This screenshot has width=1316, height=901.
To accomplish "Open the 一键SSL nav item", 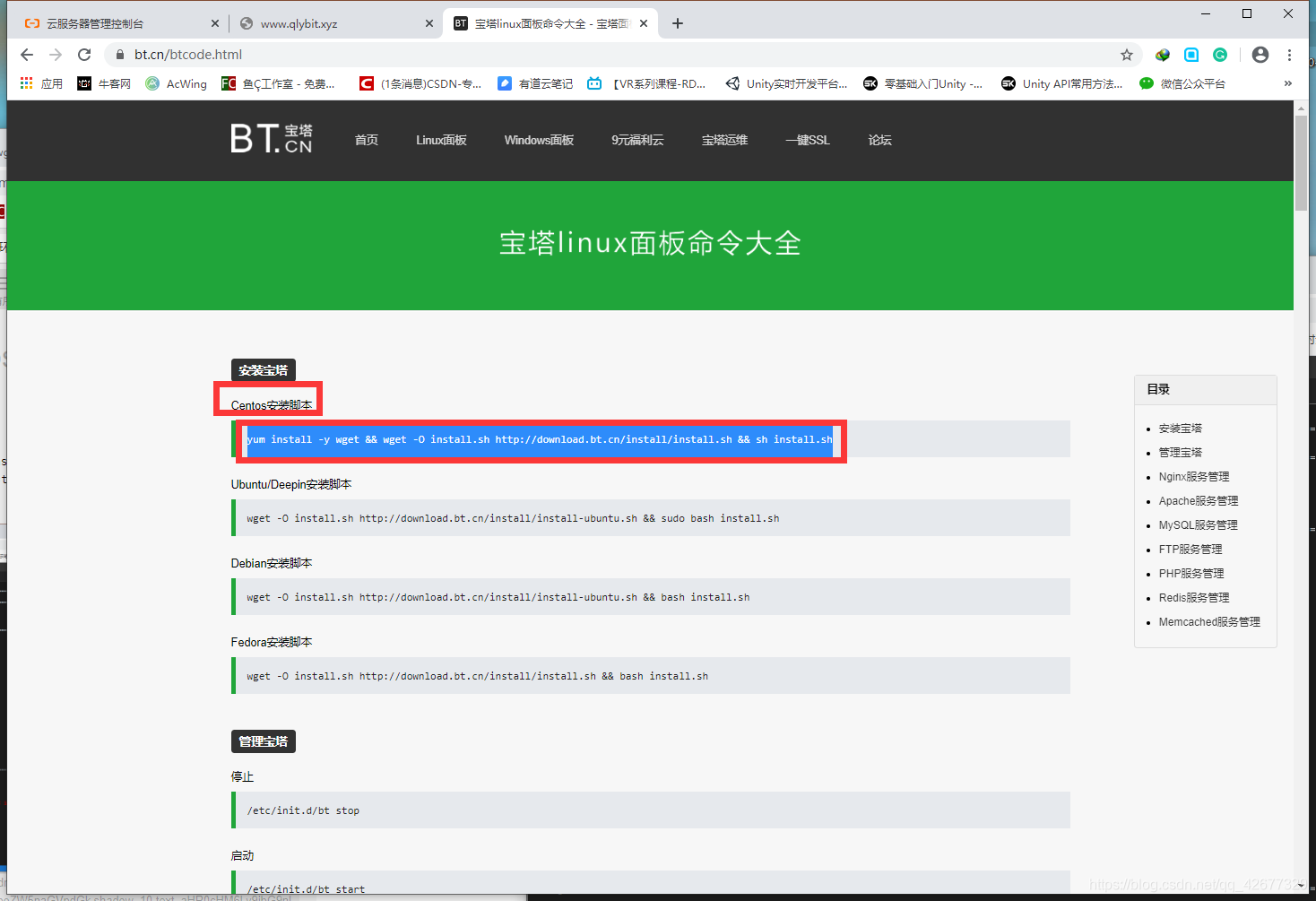I will point(808,140).
